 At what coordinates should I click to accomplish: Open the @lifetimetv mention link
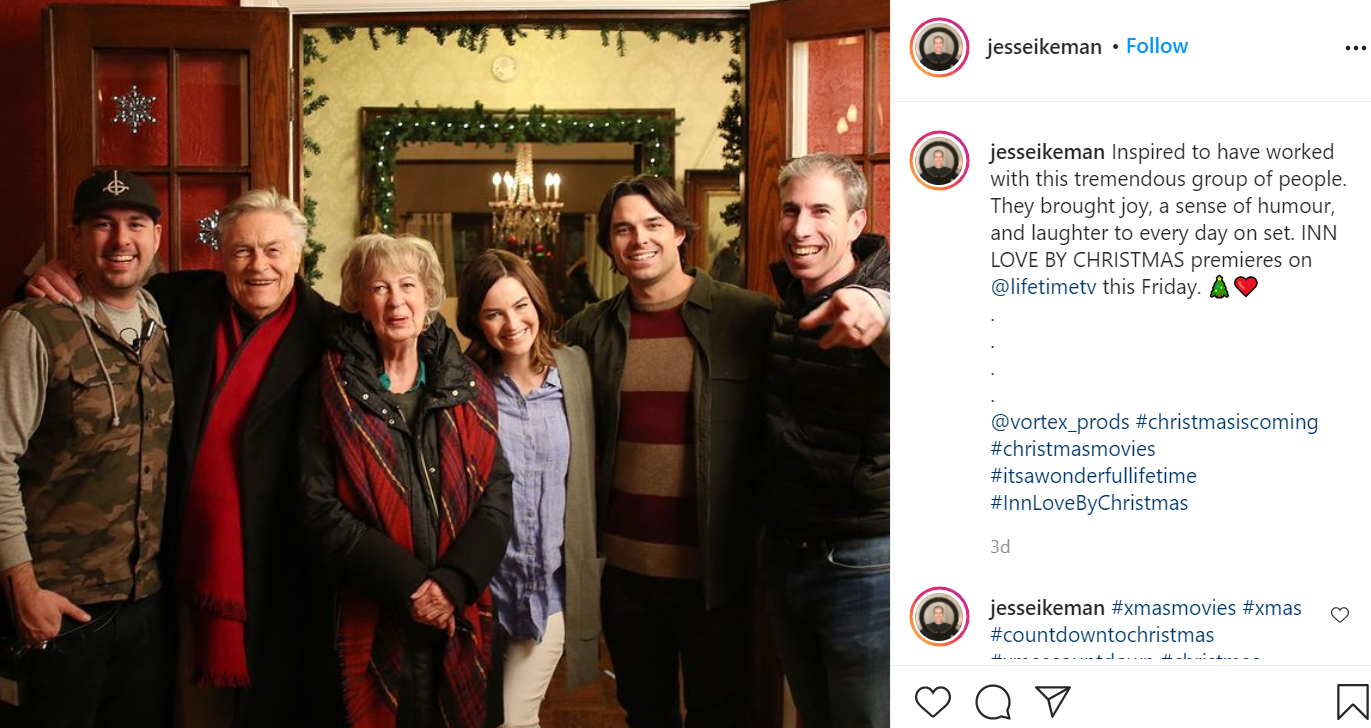tap(1044, 287)
